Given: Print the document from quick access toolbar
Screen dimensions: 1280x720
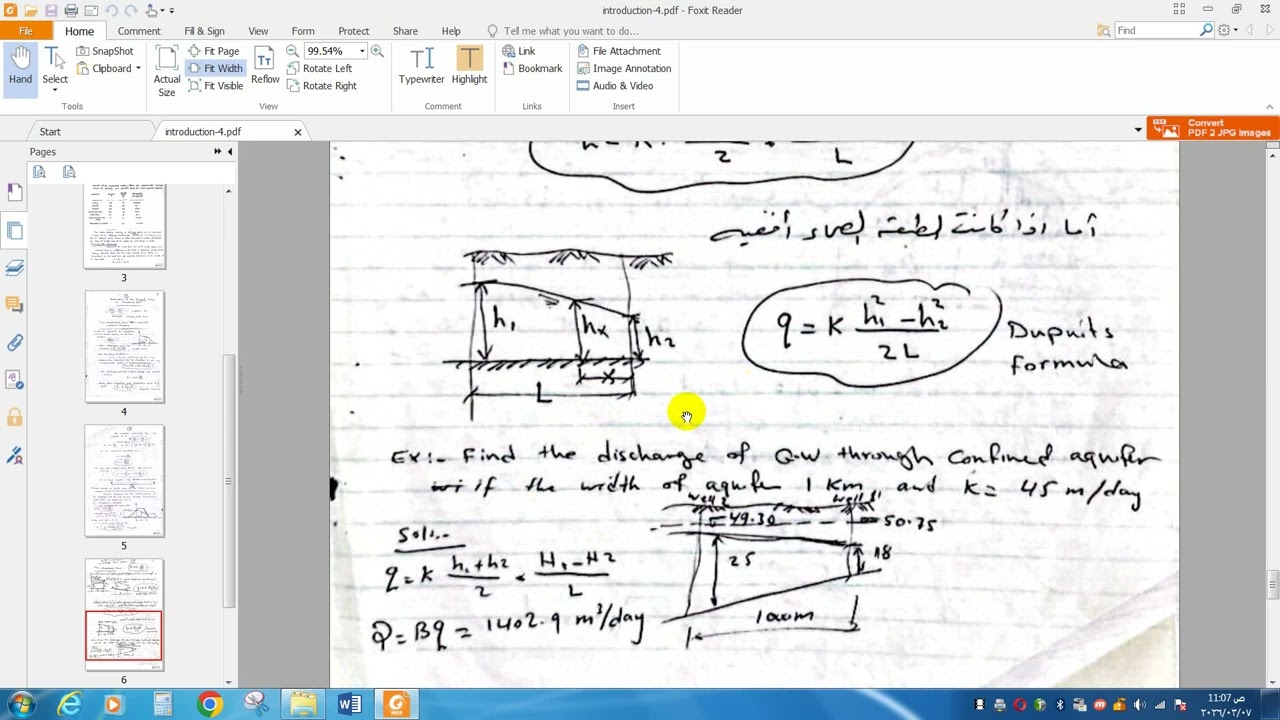Looking at the screenshot, I should coord(71,10).
